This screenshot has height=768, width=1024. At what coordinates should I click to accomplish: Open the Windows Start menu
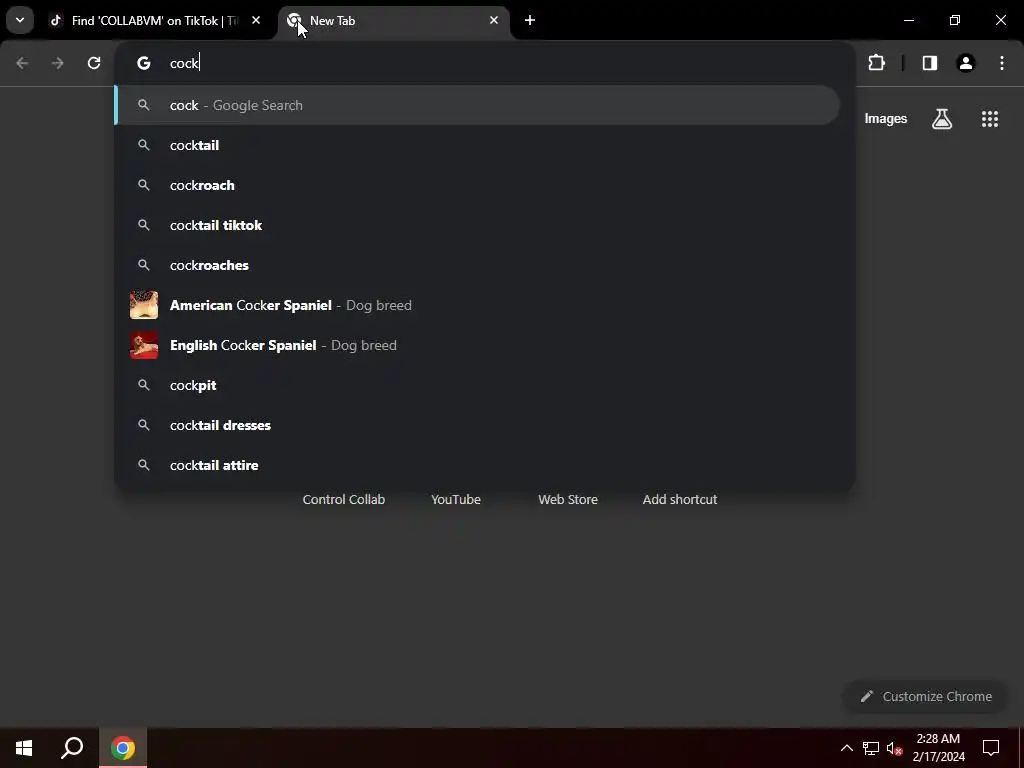(x=24, y=748)
